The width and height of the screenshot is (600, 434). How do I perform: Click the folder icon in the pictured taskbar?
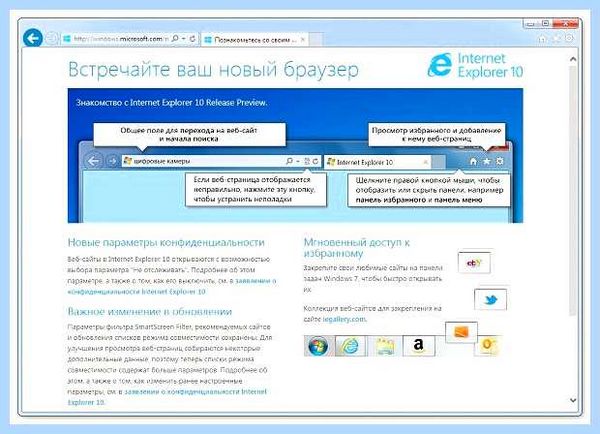[x=384, y=346]
